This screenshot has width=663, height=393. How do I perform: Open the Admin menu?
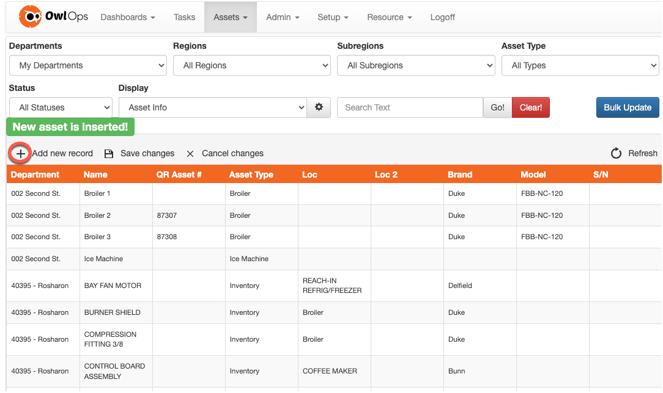282,17
